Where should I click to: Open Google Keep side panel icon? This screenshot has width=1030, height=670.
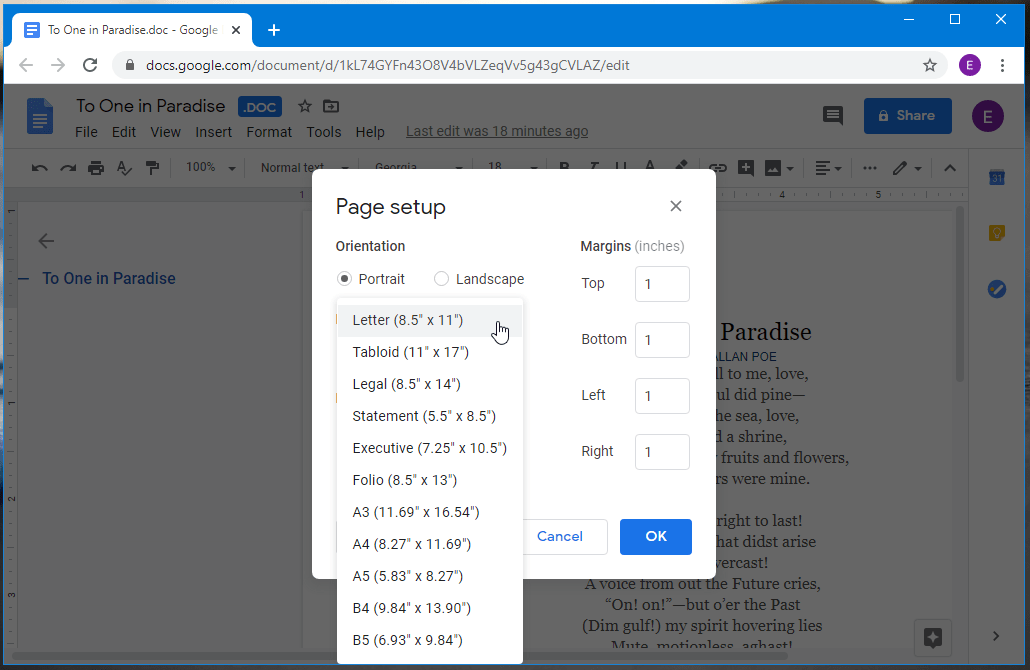996,233
